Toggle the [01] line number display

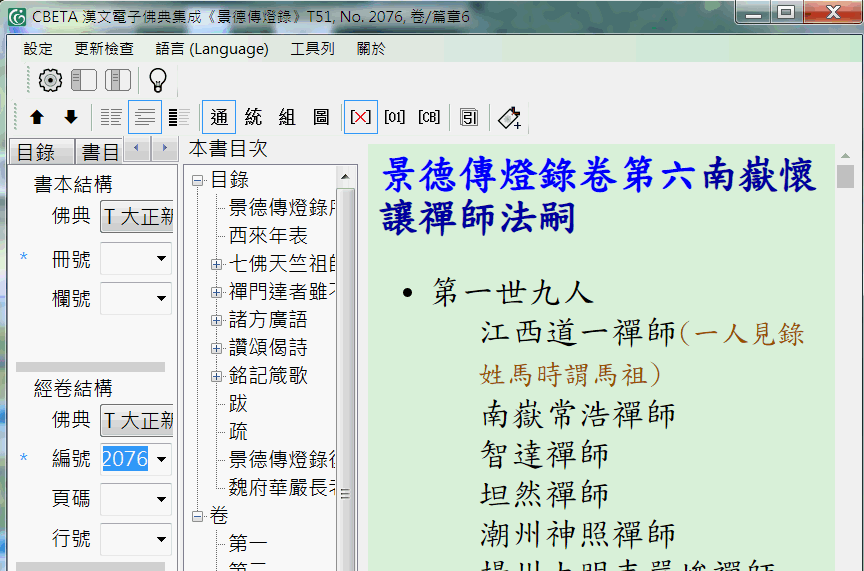pyautogui.click(x=395, y=117)
